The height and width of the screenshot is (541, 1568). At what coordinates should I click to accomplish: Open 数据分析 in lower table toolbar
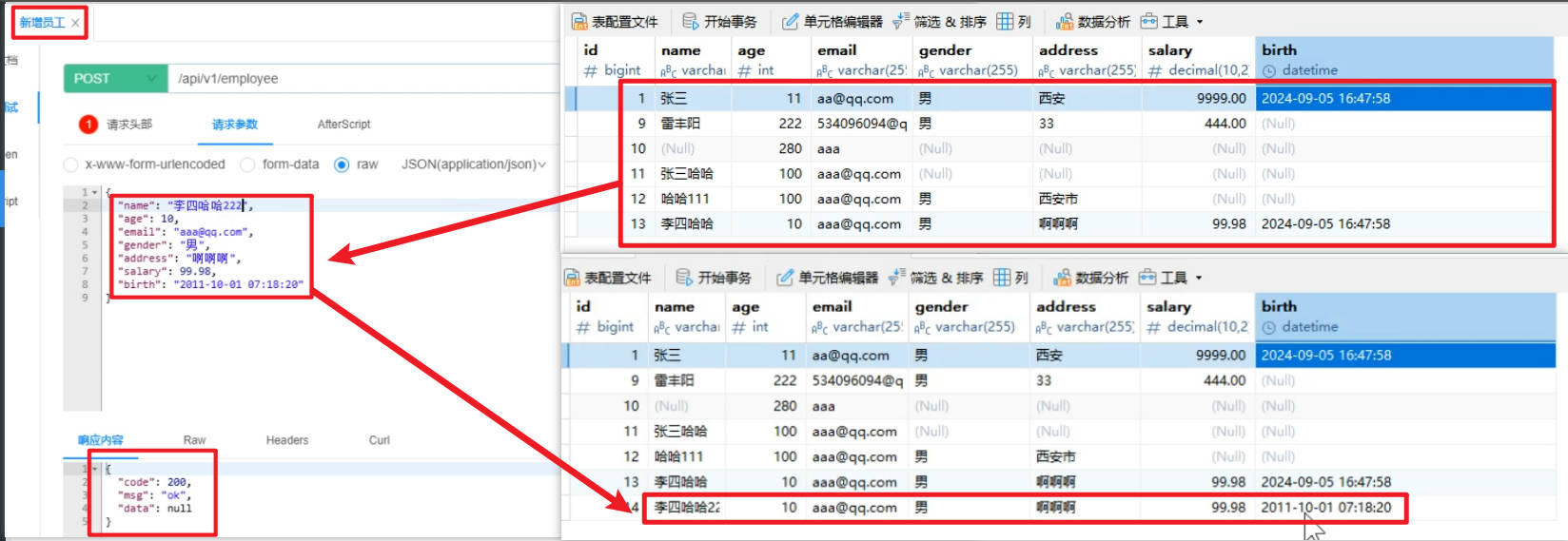(x=1090, y=278)
